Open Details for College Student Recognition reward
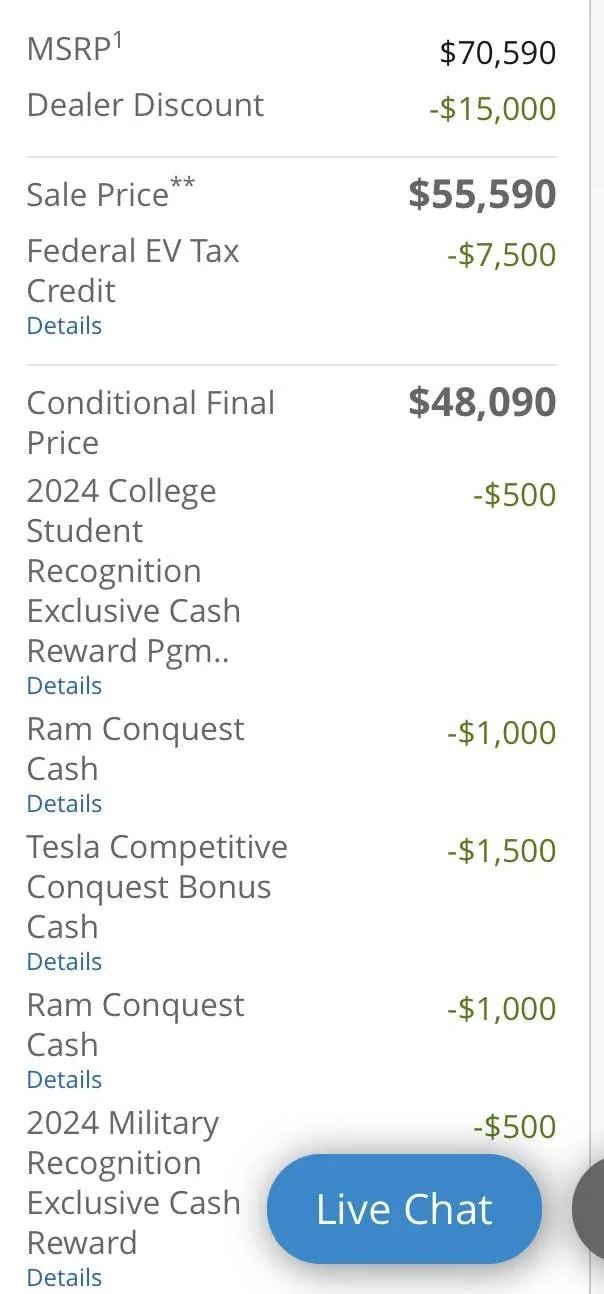Viewport: 604px width, 1294px height. (64, 686)
